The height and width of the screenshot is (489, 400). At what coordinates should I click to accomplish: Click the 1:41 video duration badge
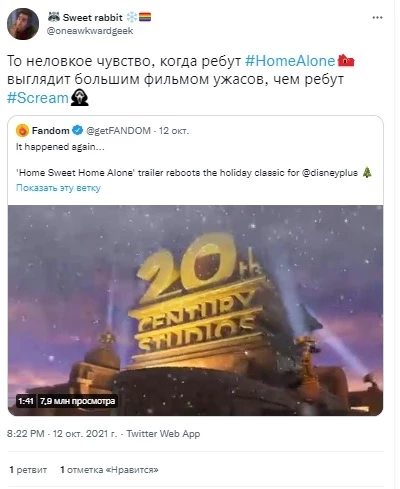[26, 401]
